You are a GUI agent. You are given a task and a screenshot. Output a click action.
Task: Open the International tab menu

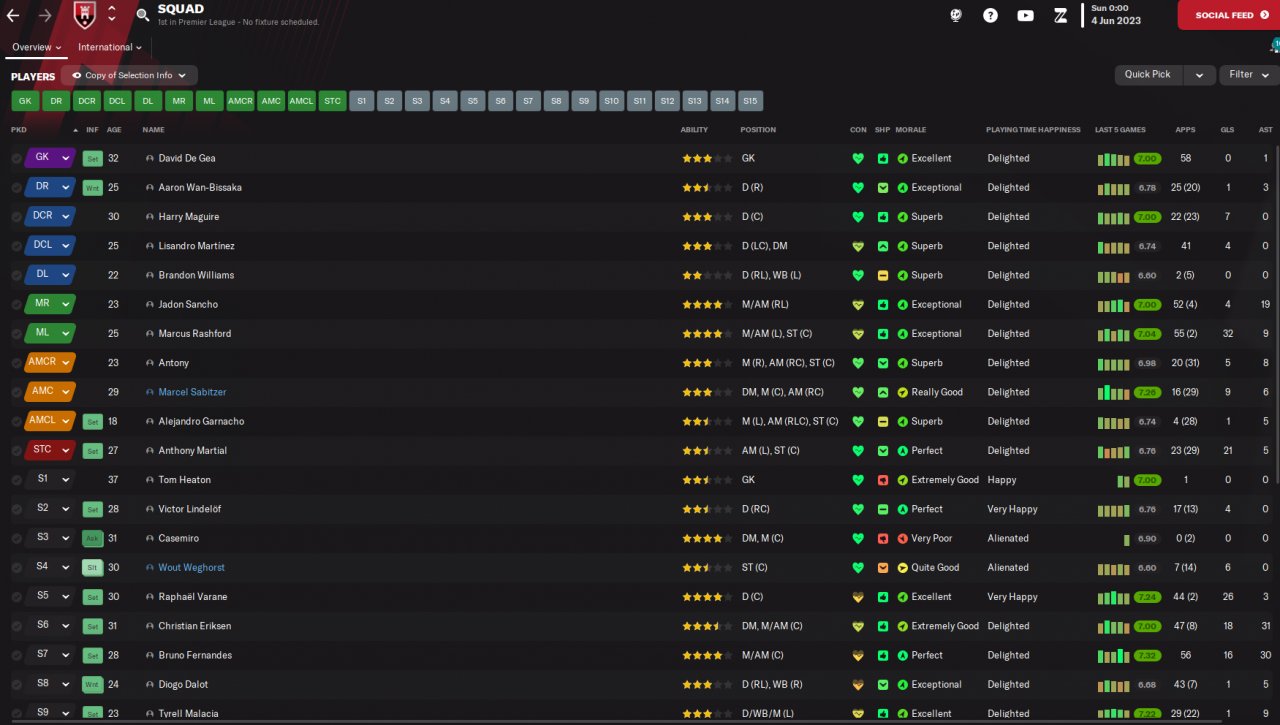point(110,47)
